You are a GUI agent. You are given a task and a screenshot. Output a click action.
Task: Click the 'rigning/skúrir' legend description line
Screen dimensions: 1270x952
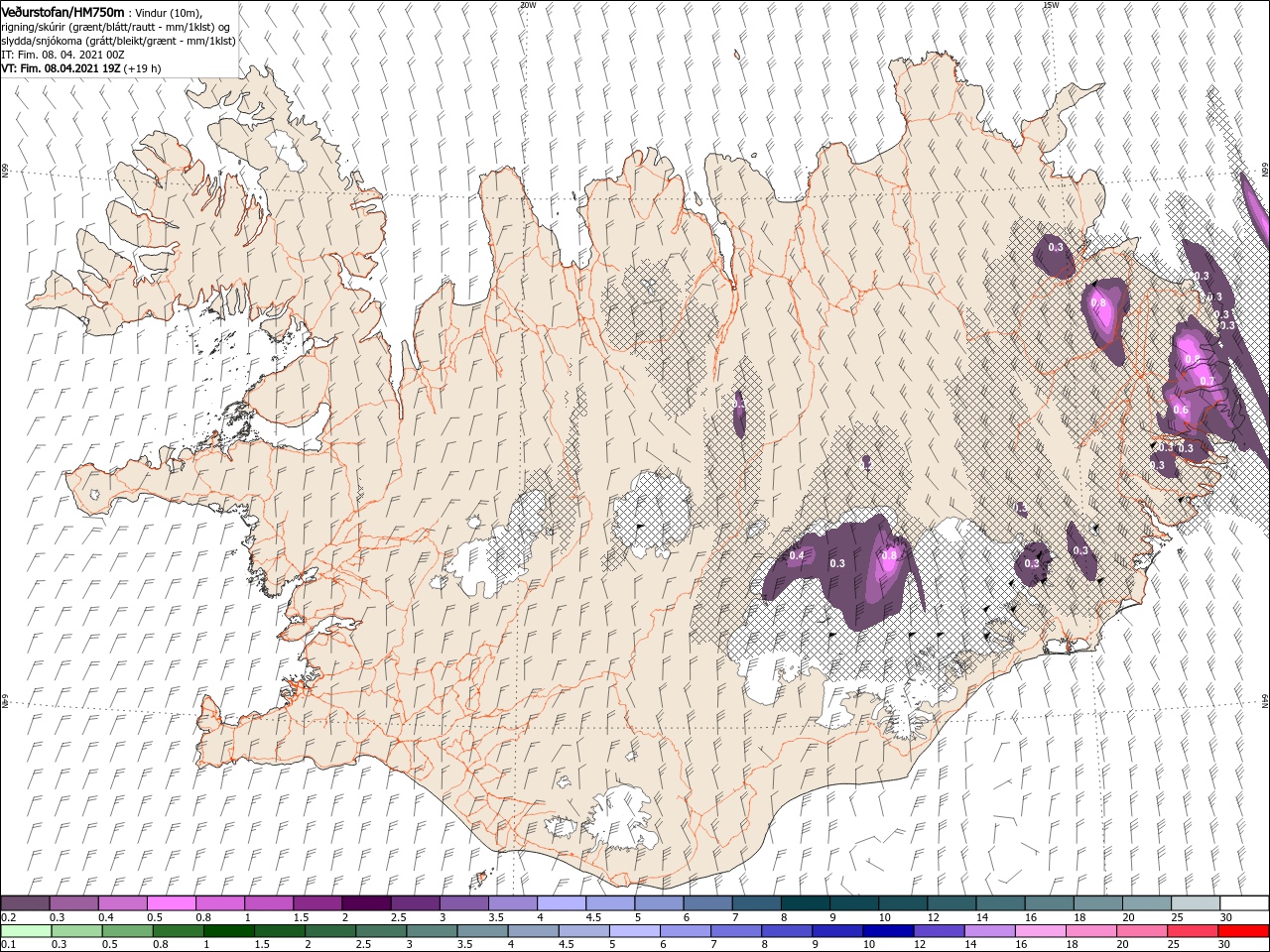click(x=115, y=27)
